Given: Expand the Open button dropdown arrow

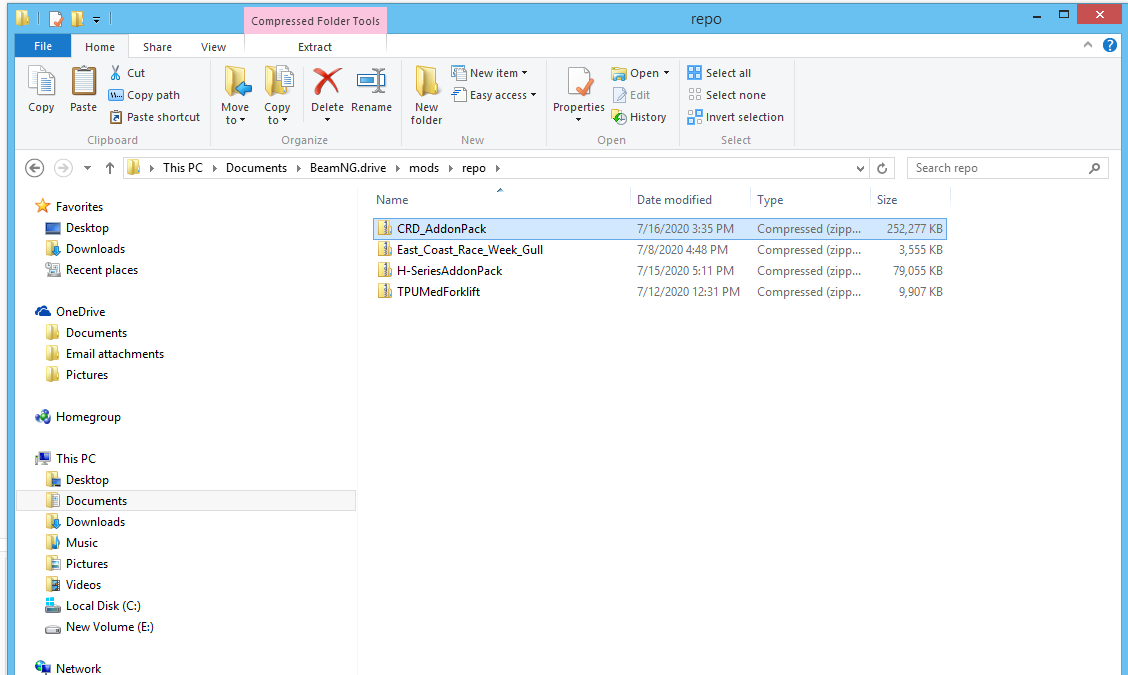Looking at the screenshot, I should tap(666, 73).
